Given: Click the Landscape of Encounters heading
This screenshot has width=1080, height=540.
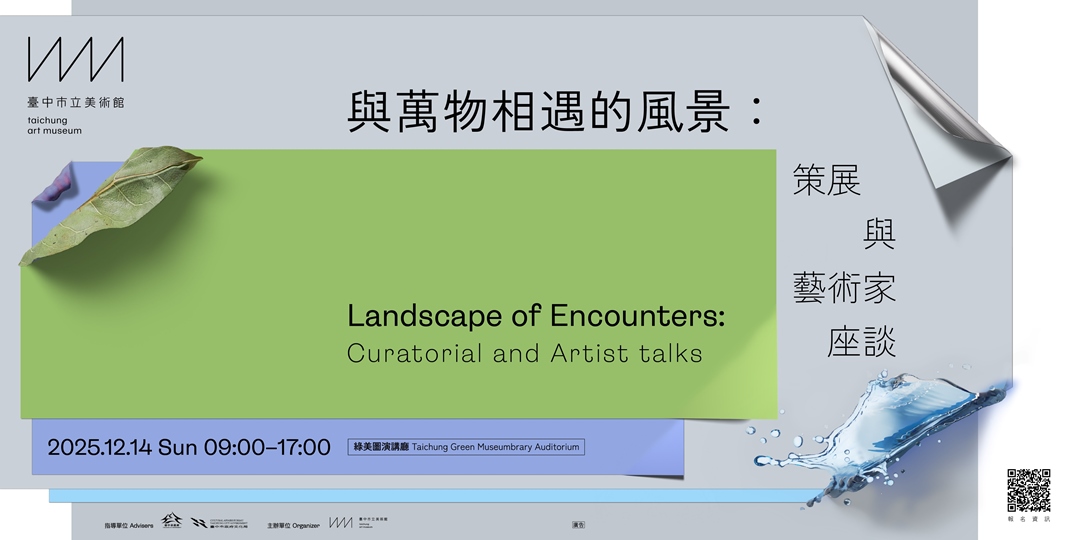Looking at the screenshot, I should click(535, 317).
